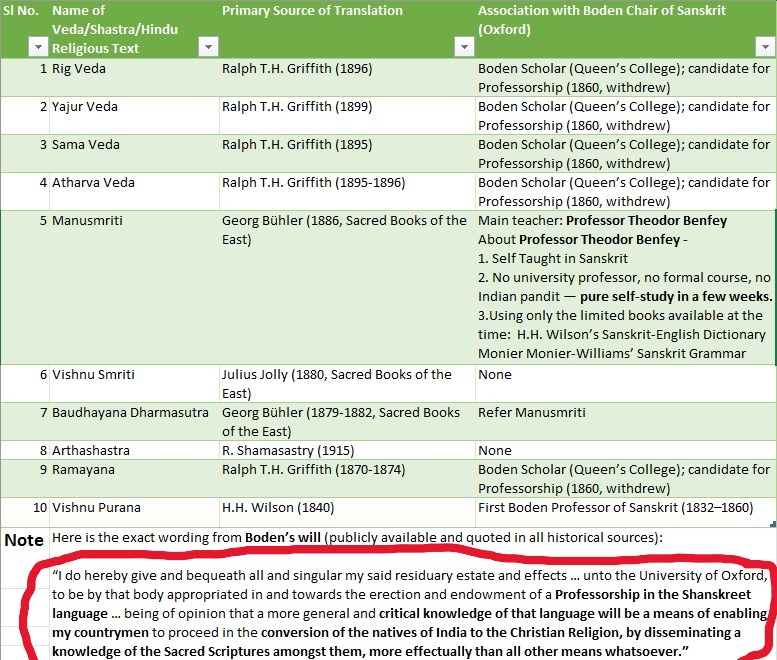This screenshot has width=777, height=660.
Task: Click the Note label cell
Action: pos(25,540)
